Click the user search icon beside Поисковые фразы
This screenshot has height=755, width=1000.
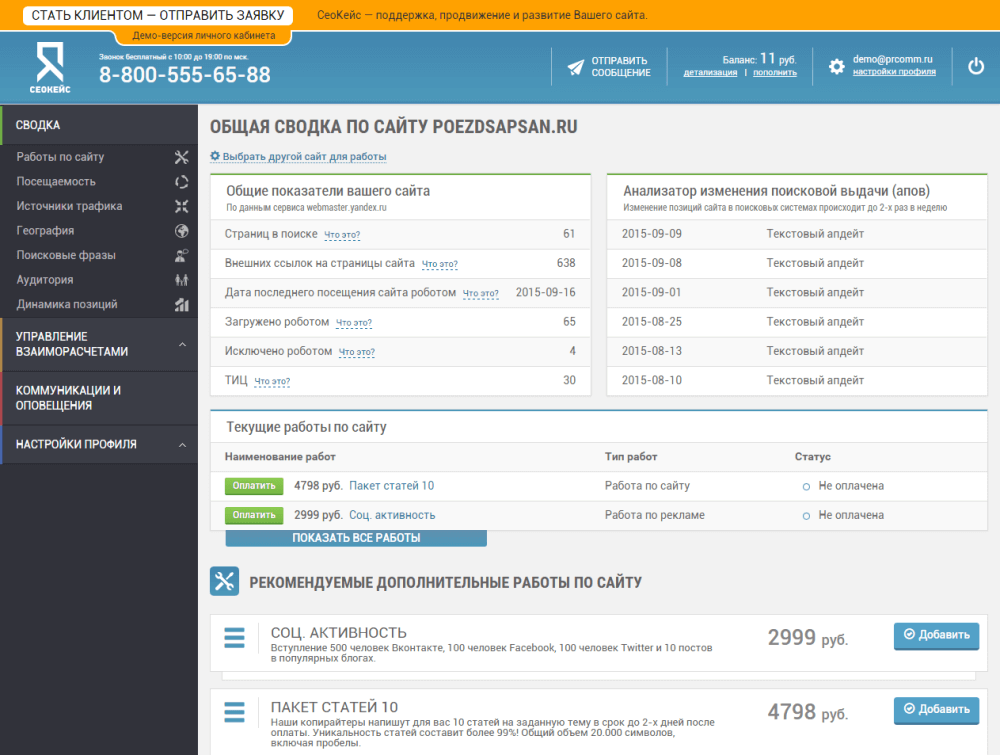(x=182, y=255)
